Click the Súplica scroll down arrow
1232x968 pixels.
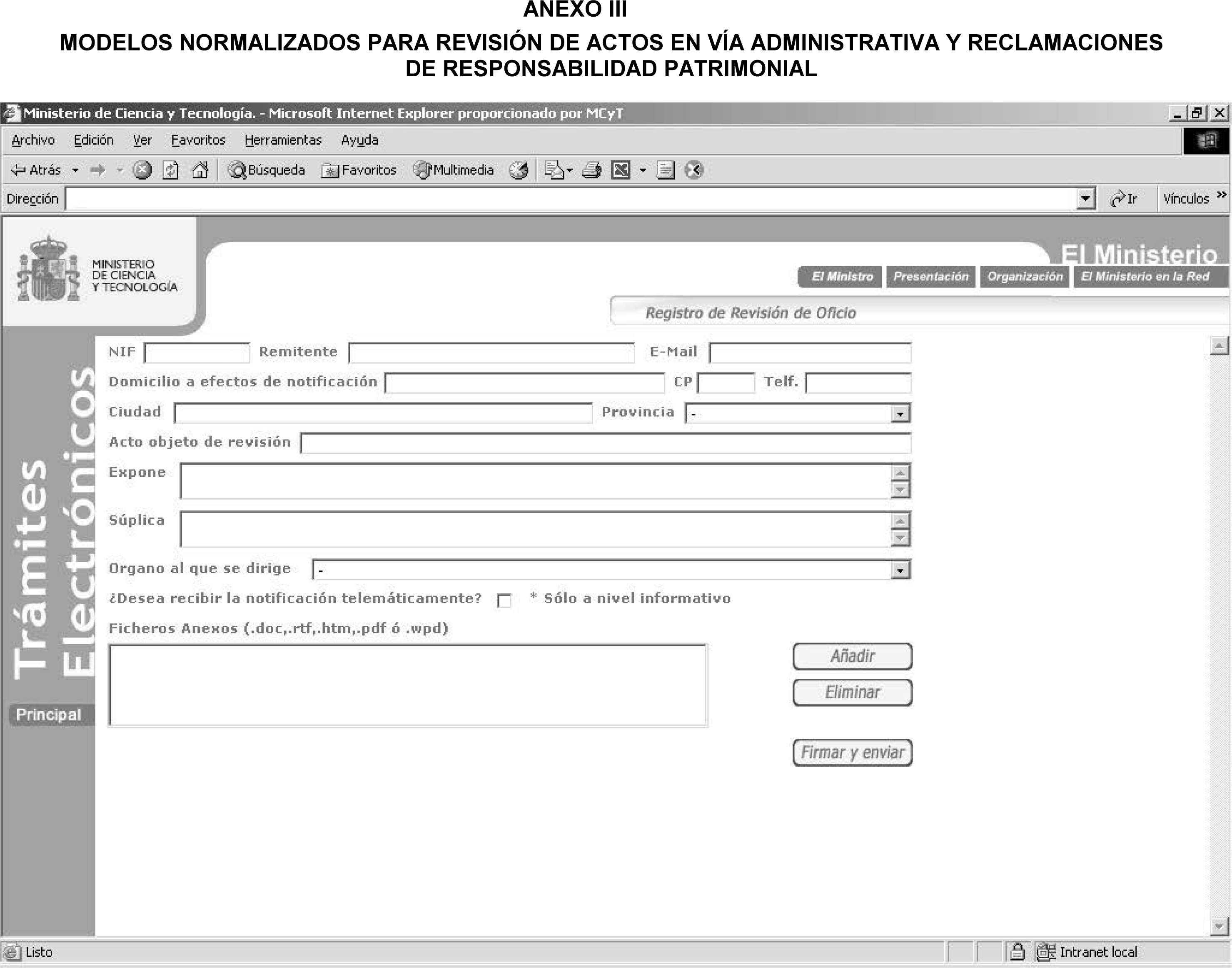click(900, 538)
